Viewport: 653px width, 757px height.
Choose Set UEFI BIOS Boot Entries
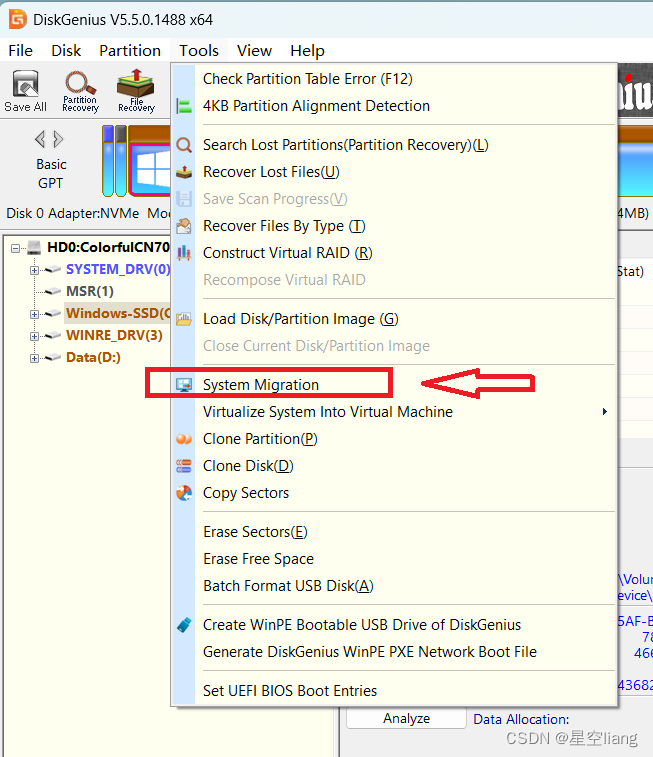(394, 691)
